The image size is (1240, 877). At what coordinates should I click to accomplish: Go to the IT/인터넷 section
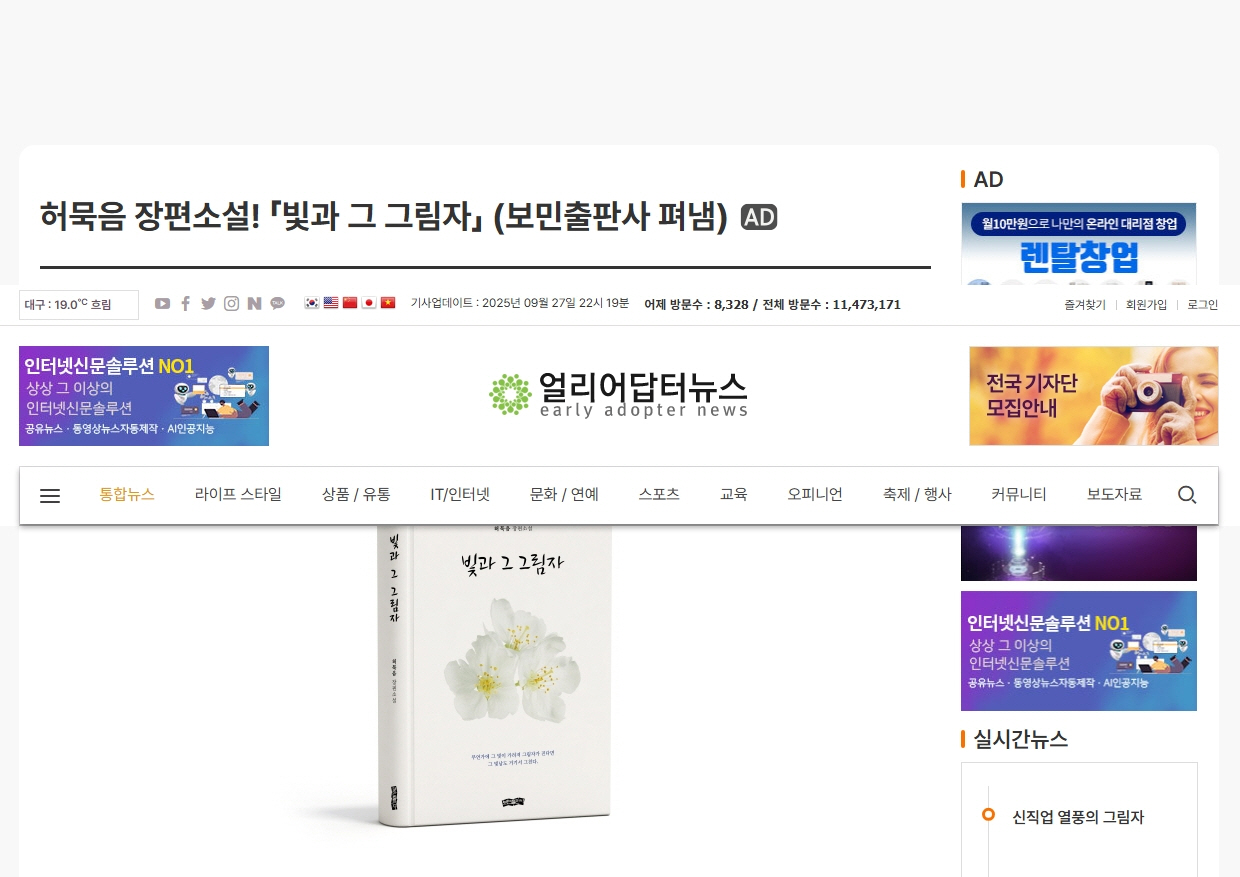(460, 494)
